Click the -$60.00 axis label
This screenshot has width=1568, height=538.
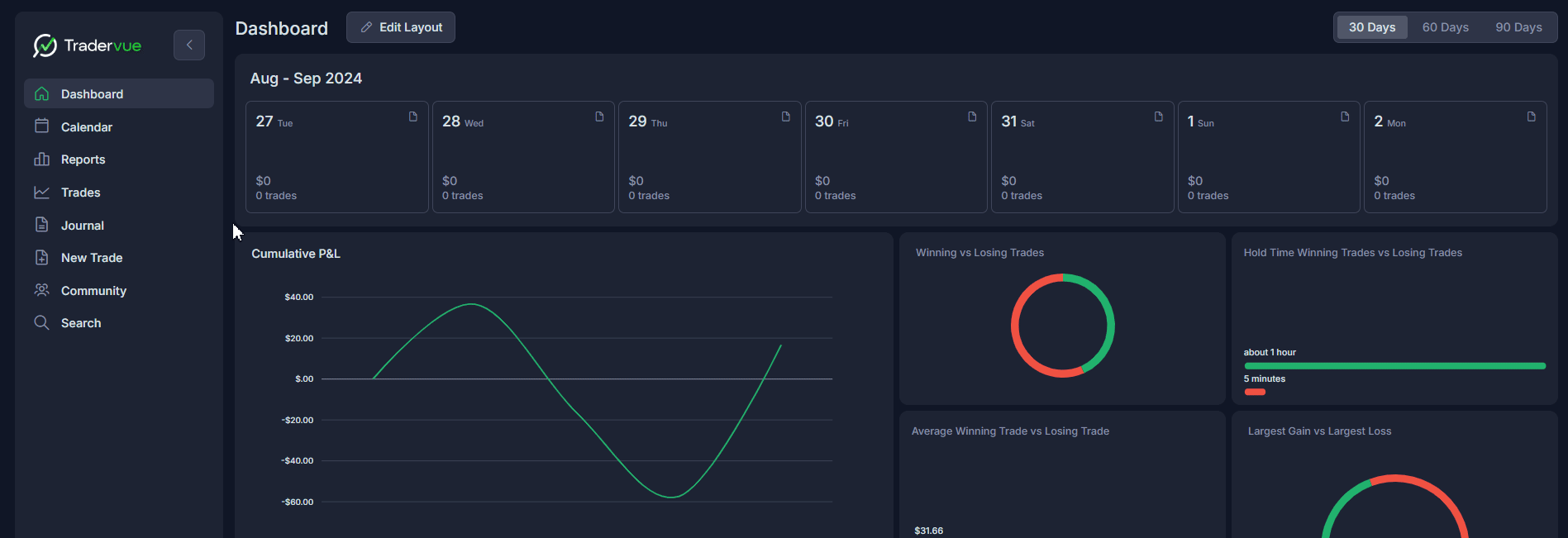(298, 502)
